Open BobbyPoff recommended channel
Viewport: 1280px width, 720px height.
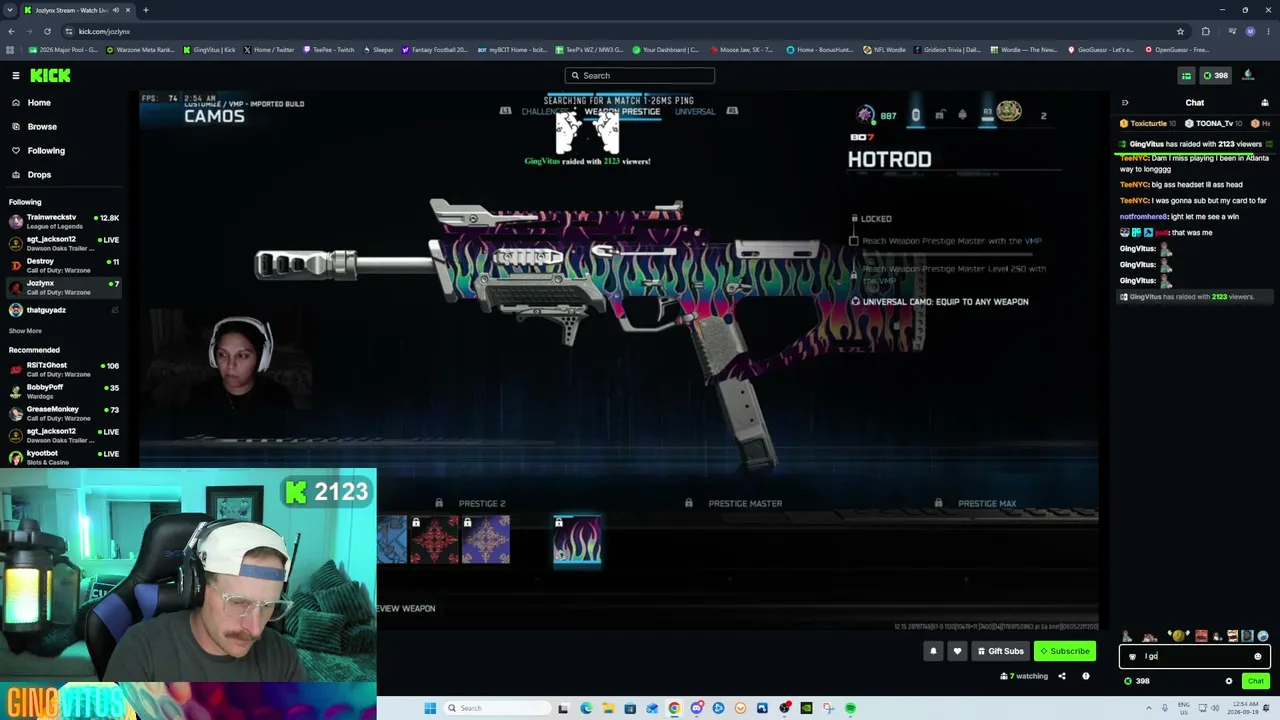pyautogui.click(x=62, y=391)
